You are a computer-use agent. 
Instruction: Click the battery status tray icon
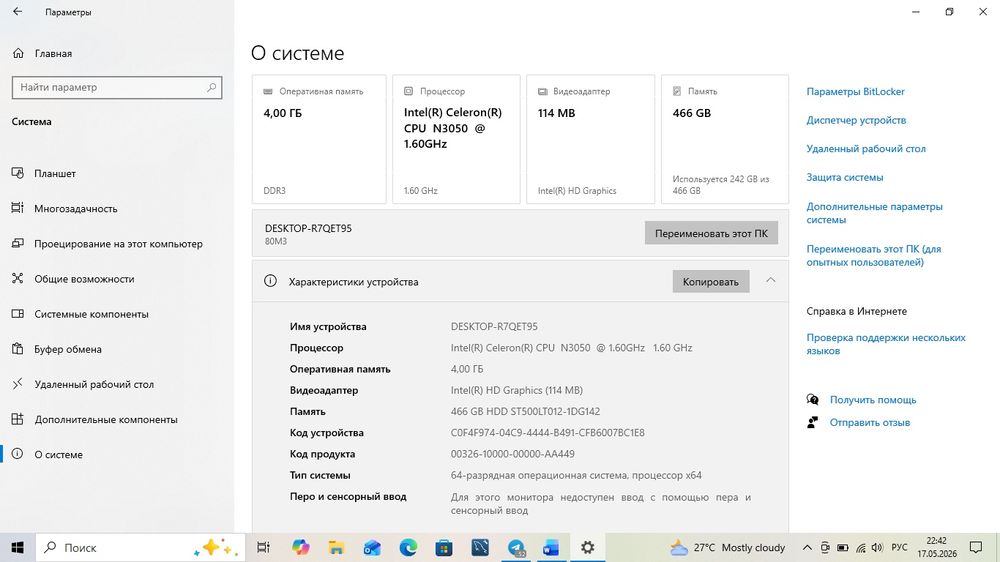click(x=842, y=547)
